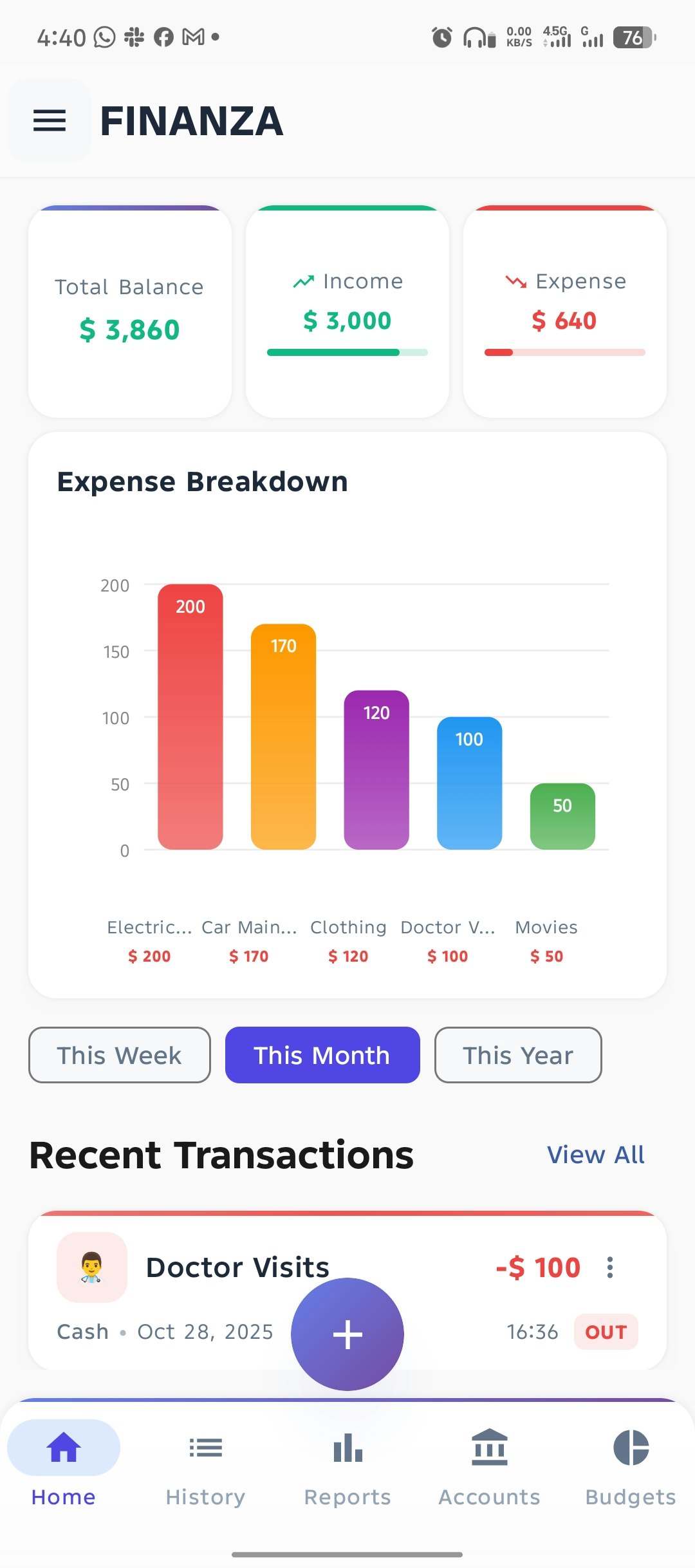
Task: Open the Reports bar chart icon
Action: coord(346,1448)
